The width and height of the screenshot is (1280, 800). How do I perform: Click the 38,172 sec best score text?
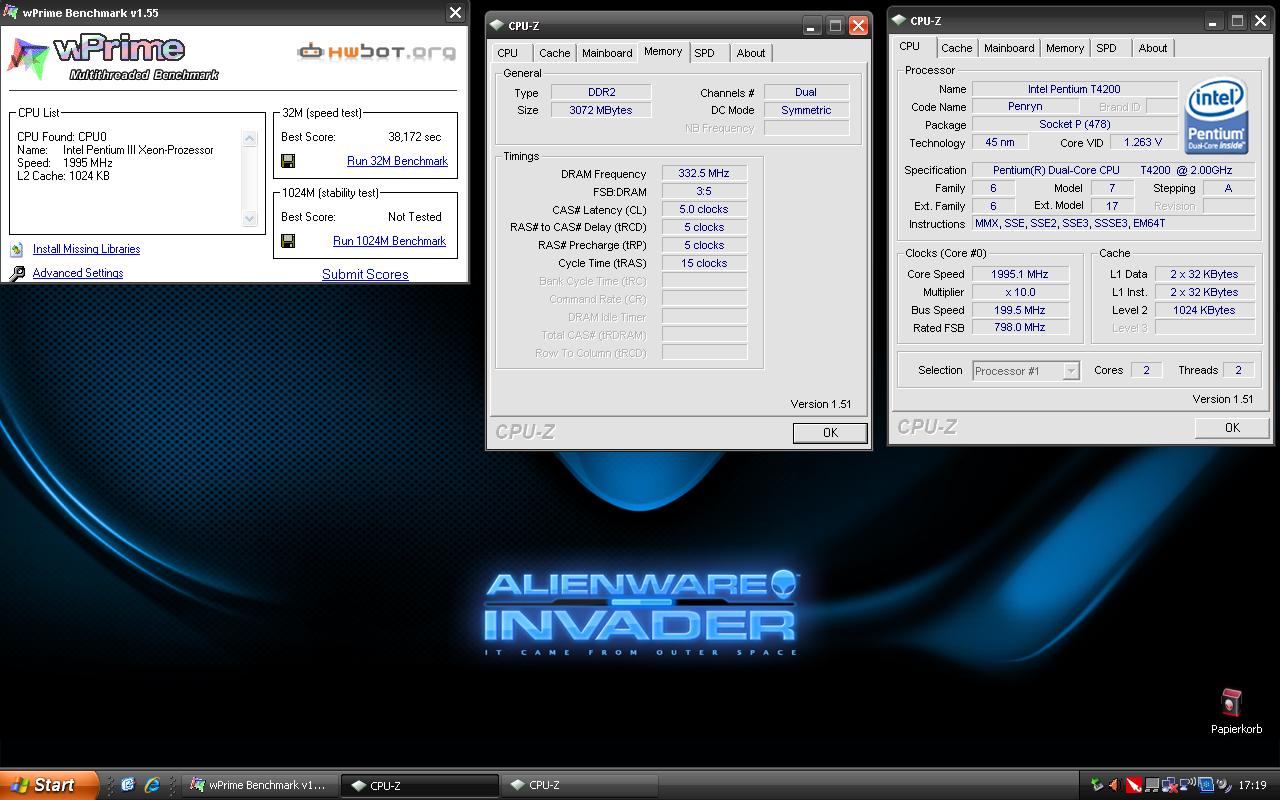414,137
